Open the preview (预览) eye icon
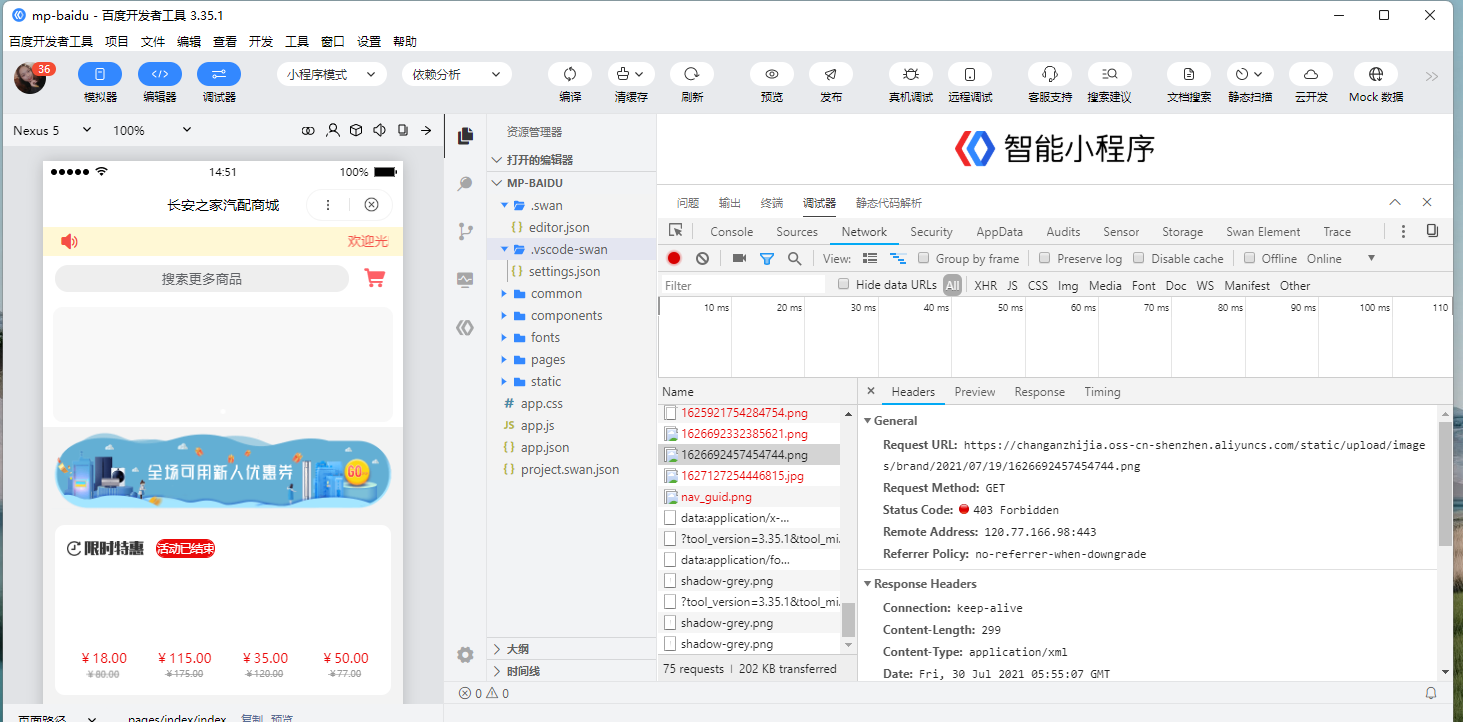 click(x=772, y=74)
